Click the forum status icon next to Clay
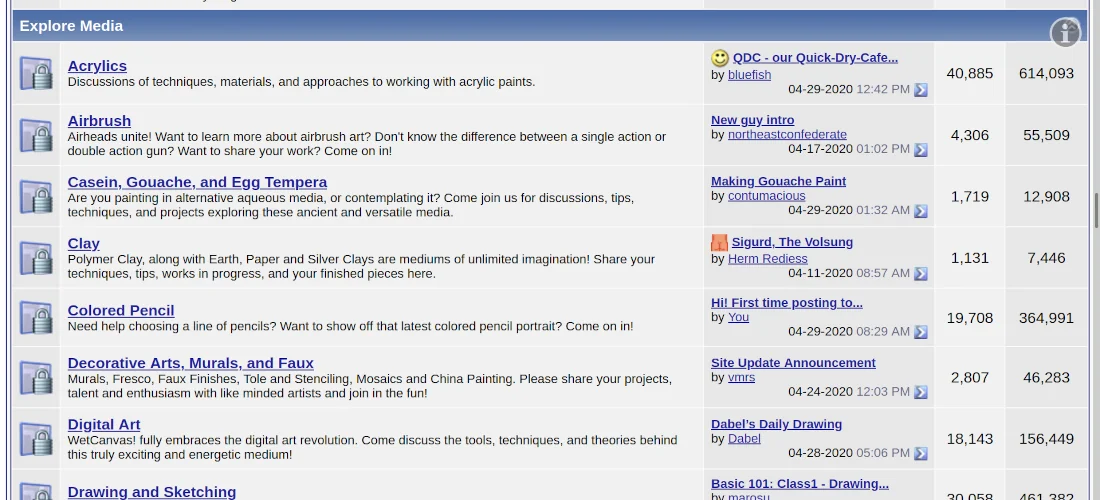Screen dimensions: 1100x500 click(37, 258)
